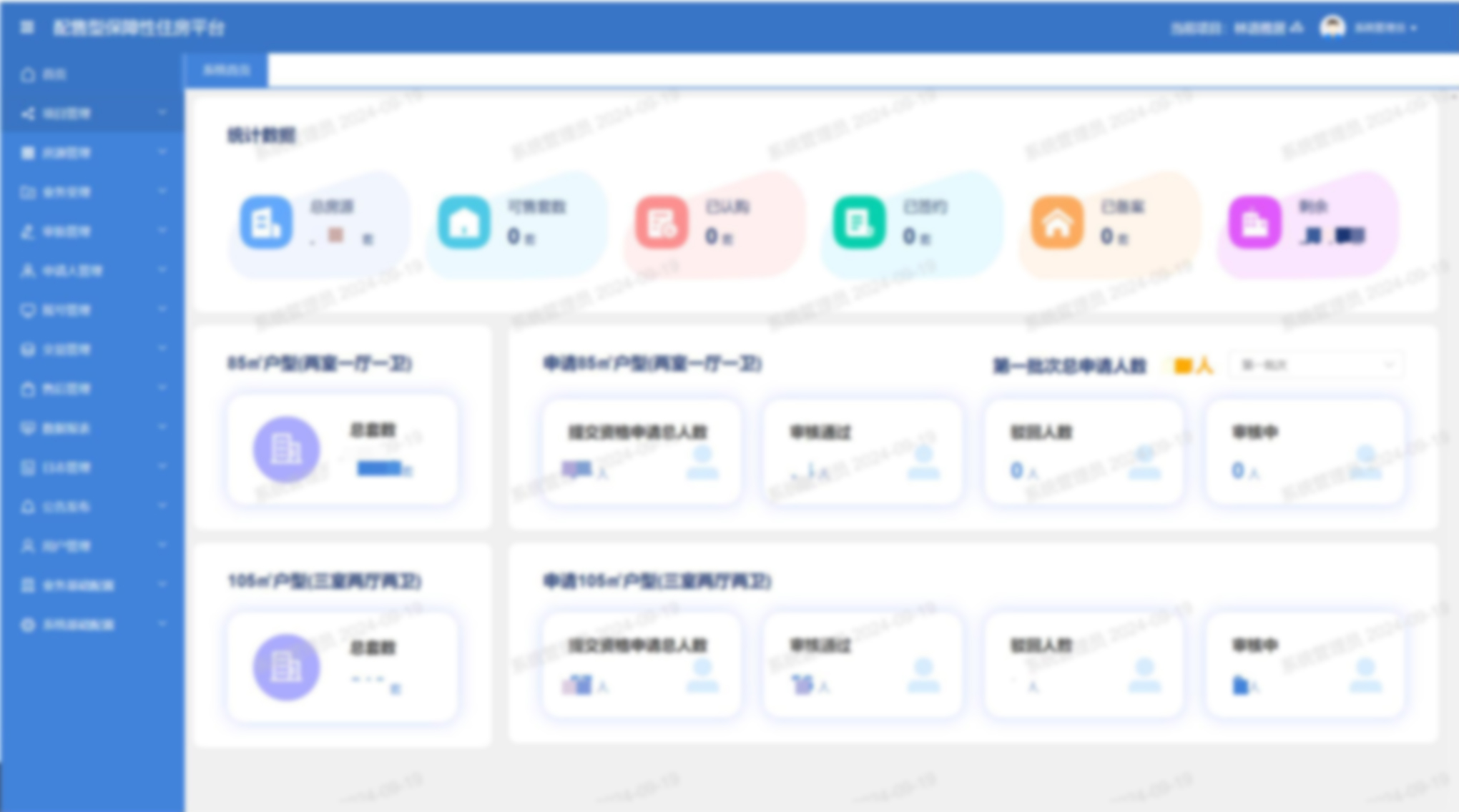This screenshot has height=812, width=1459.
Task: Click the cyan 可售套数 house icon
Action: 463,222
